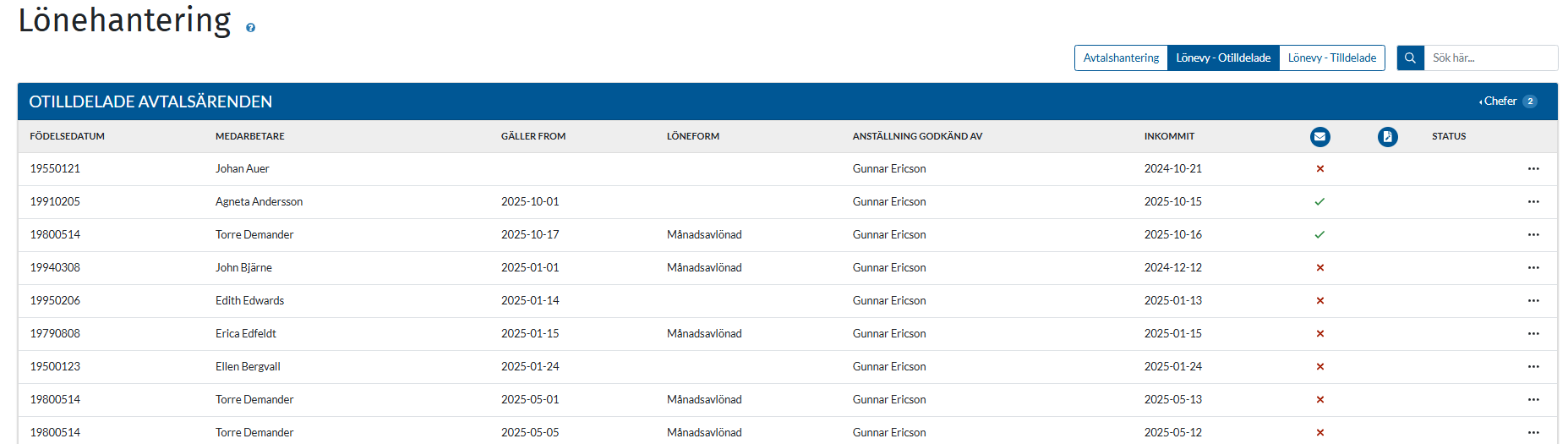Switch to the Avtalshantering tab
This screenshot has width=1568, height=444.
pos(1121,58)
